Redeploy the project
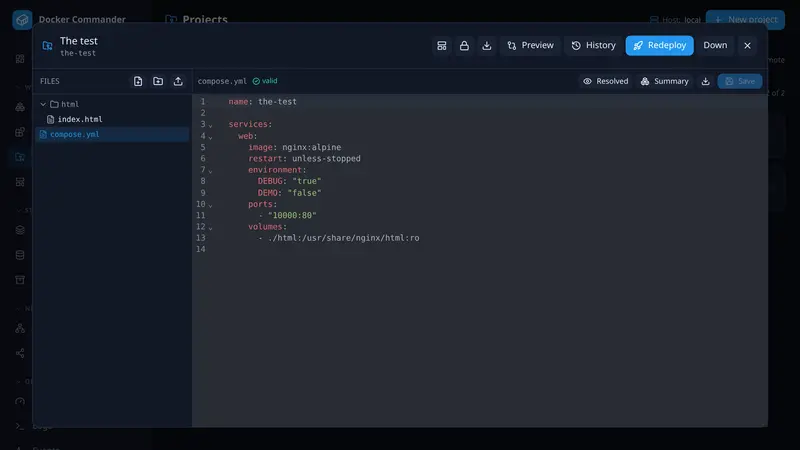800x450 pixels. 659,45
